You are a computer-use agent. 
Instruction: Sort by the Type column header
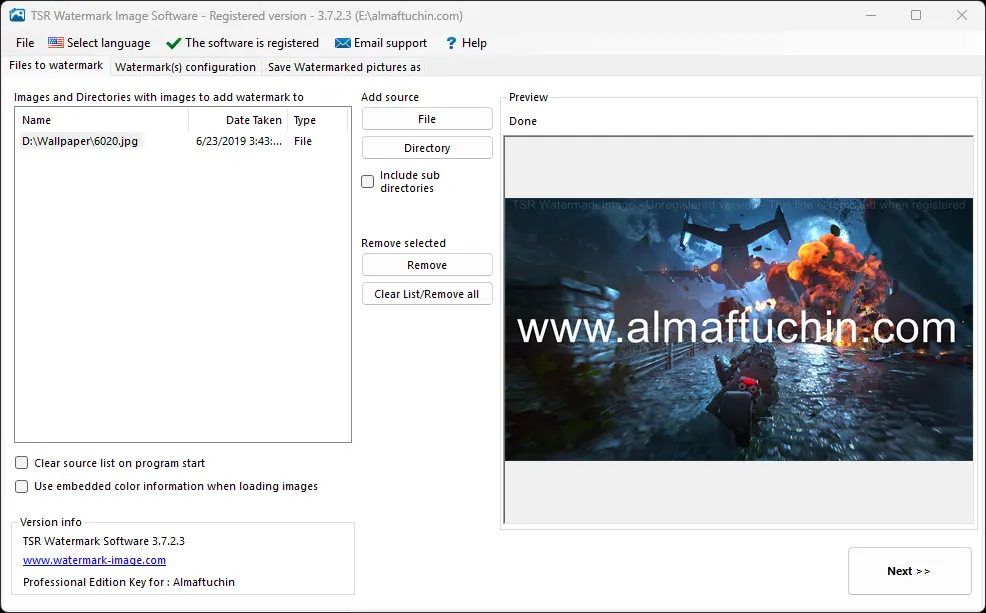pyautogui.click(x=318, y=120)
